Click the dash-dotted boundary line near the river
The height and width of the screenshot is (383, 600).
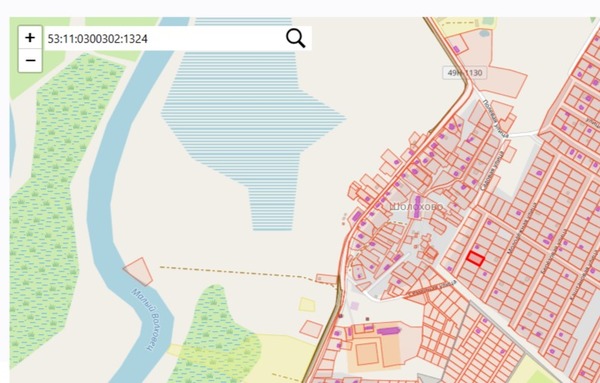click(x=245, y=273)
